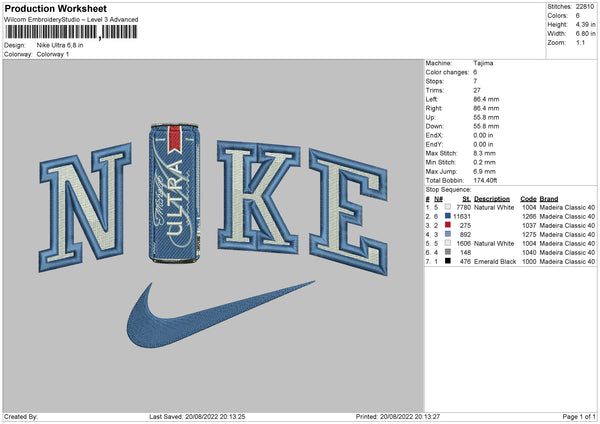This screenshot has width=600, height=424.
Task: Click the 'Colorway 1' value
Action: pyautogui.click(x=53, y=54)
